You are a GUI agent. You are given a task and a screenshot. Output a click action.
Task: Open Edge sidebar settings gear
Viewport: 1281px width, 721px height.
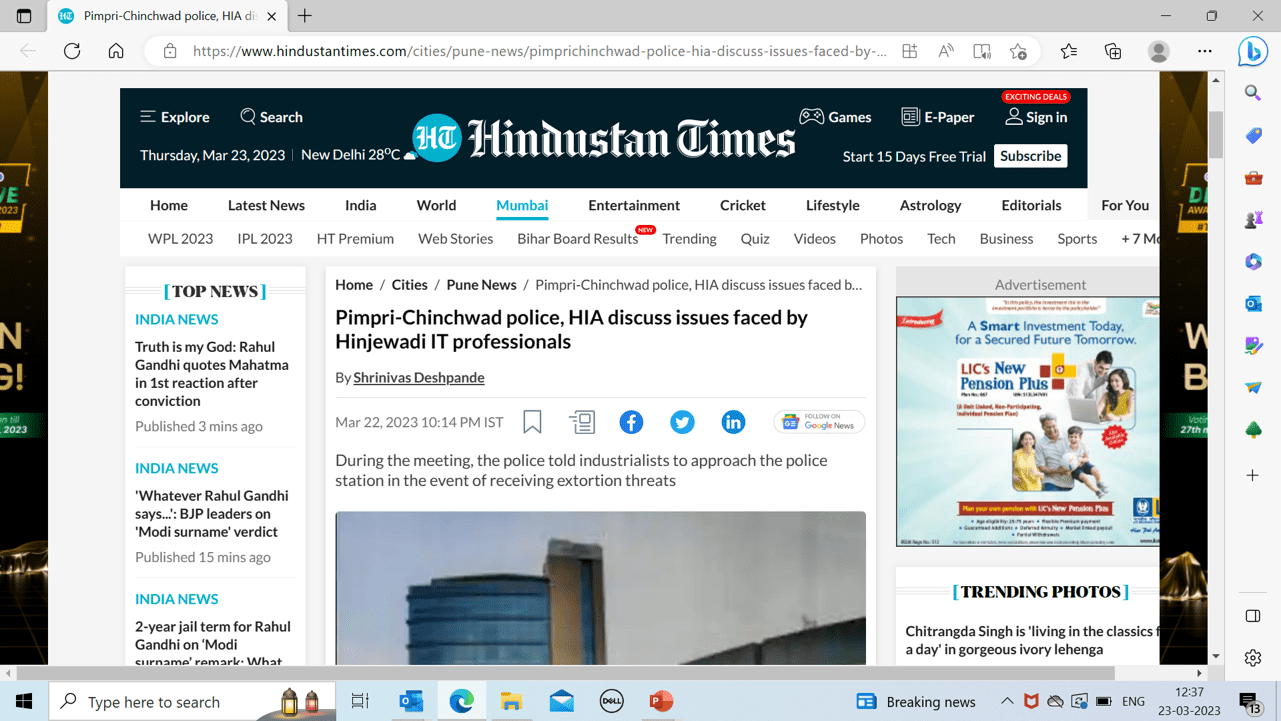(1253, 658)
